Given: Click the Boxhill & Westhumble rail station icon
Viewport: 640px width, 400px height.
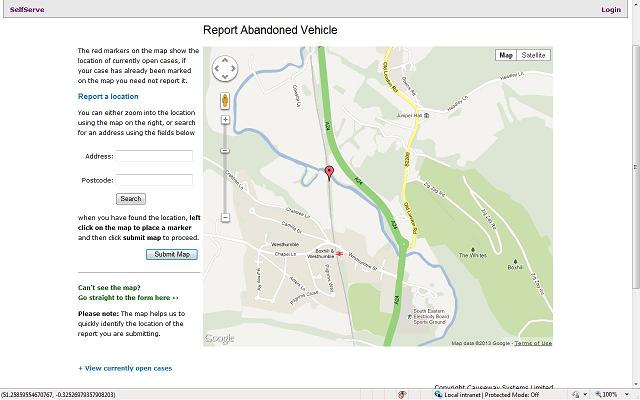Looking at the screenshot, I should 339,254.
